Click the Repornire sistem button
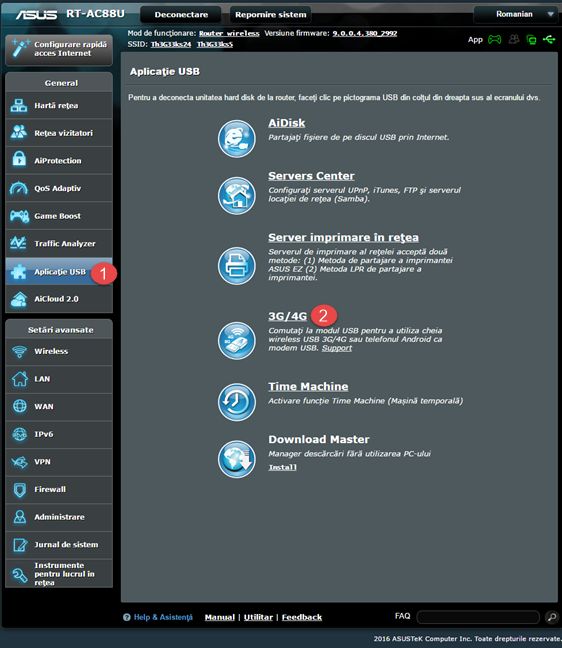The width and height of the screenshot is (562, 648). 271,15
